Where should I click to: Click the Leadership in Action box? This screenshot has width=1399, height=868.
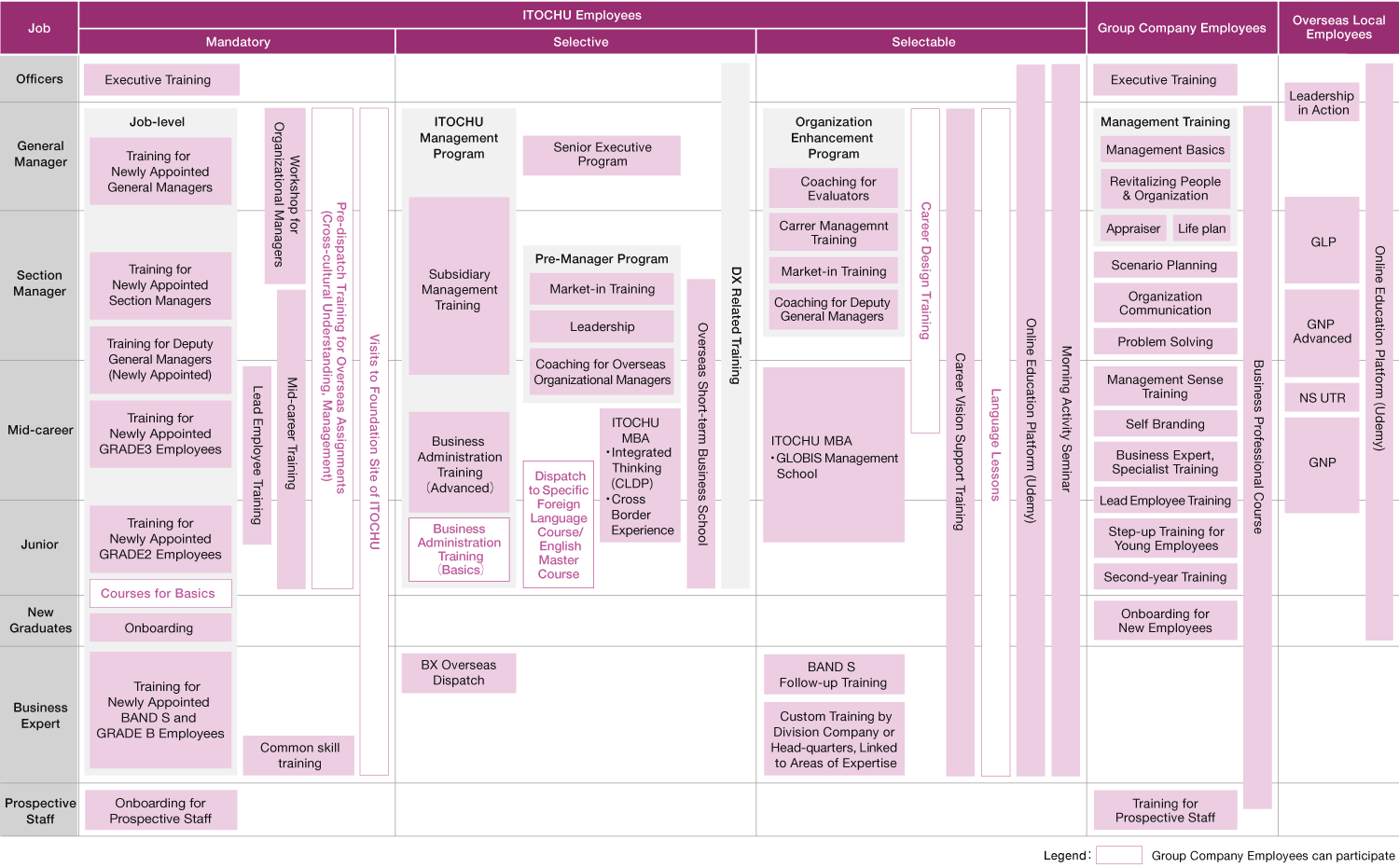[x=1322, y=103]
